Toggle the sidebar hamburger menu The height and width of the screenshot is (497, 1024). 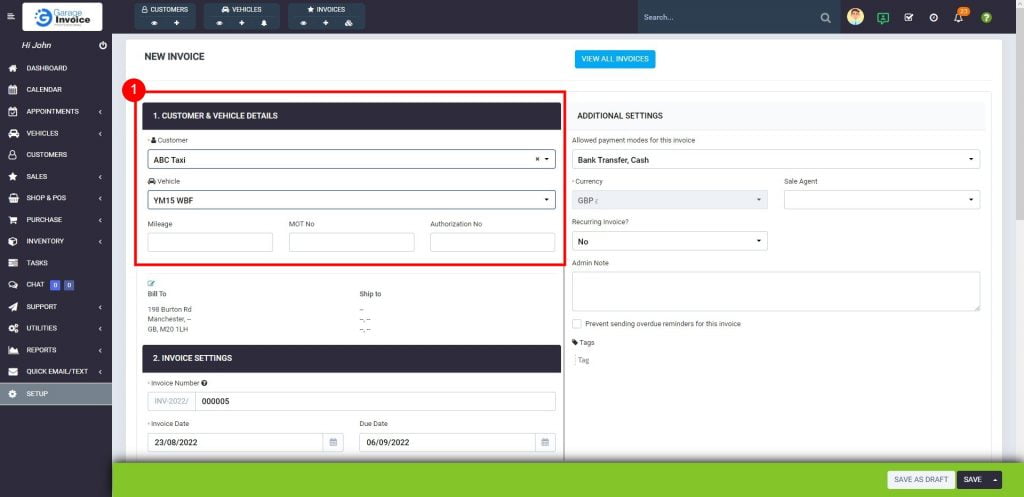click(10, 16)
